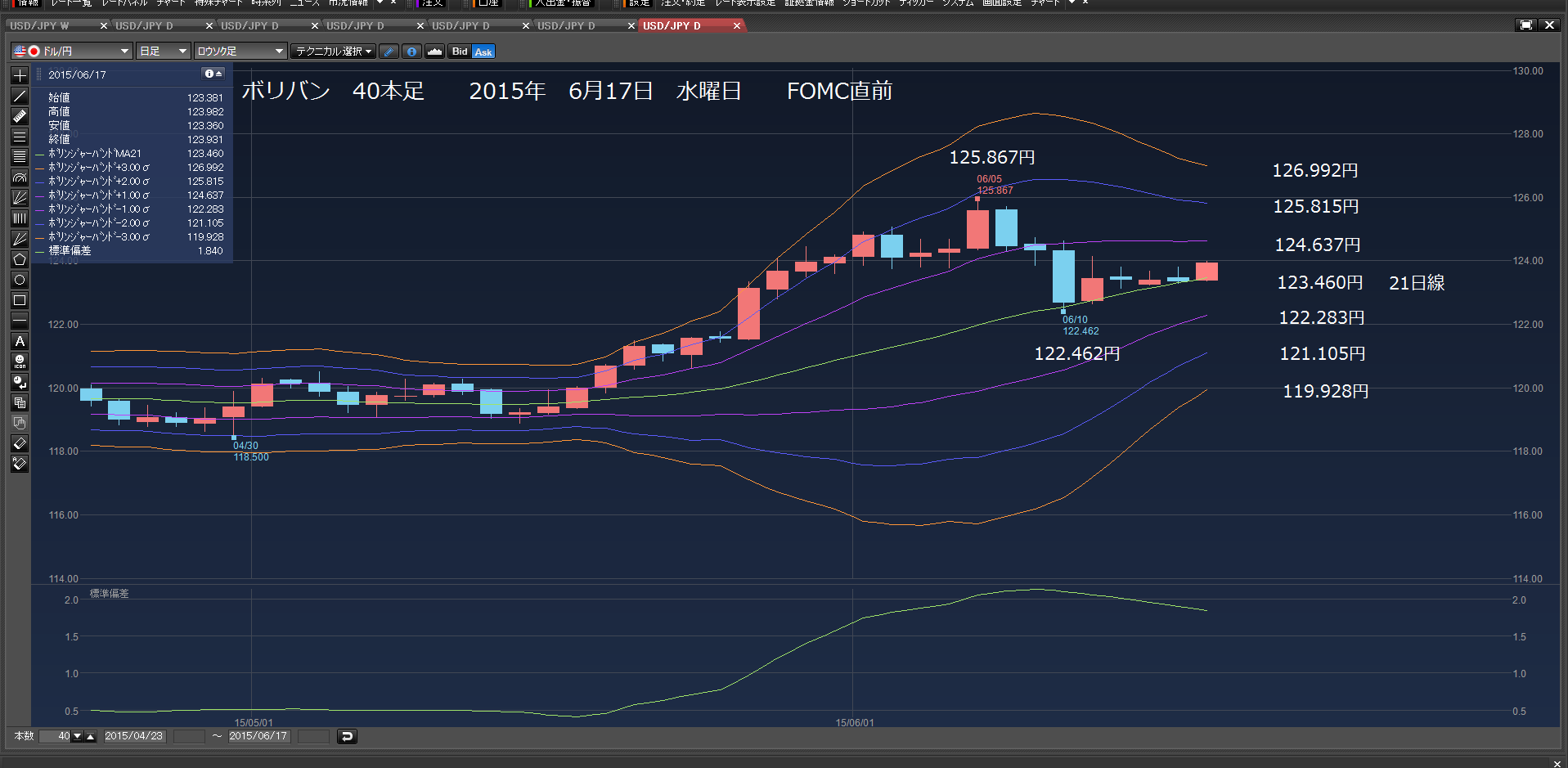Select the five-line retracement tool
Viewport: 1568px width, 768px height.
pos(20,157)
